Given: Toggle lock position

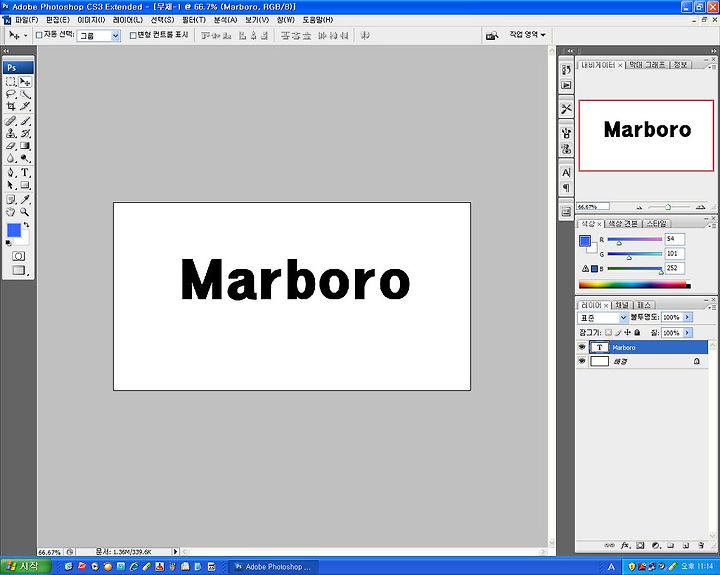Looking at the screenshot, I should pyautogui.click(x=628, y=333).
